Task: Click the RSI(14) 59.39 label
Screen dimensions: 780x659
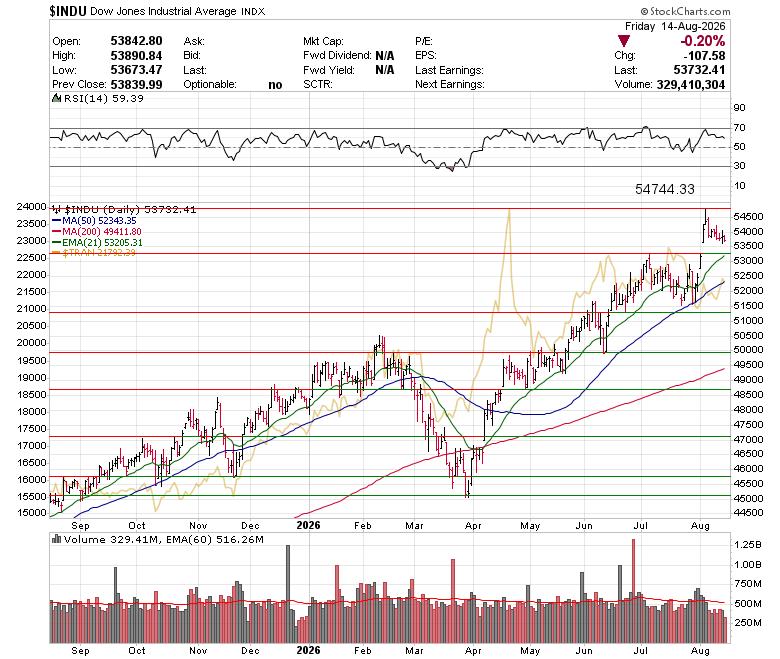Action: 104,98
